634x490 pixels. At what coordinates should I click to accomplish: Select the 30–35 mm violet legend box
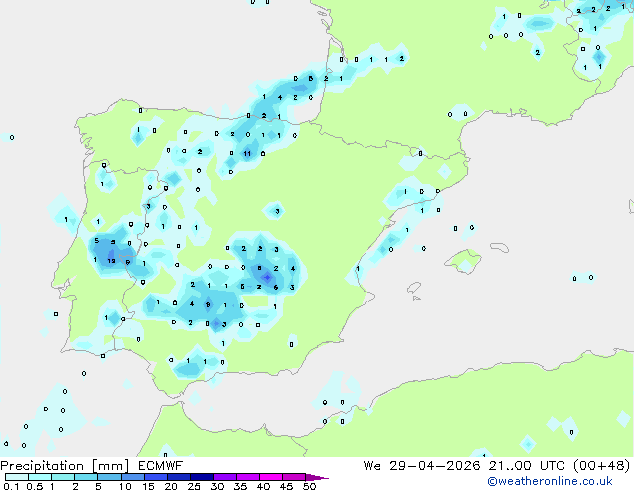(225, 477)
